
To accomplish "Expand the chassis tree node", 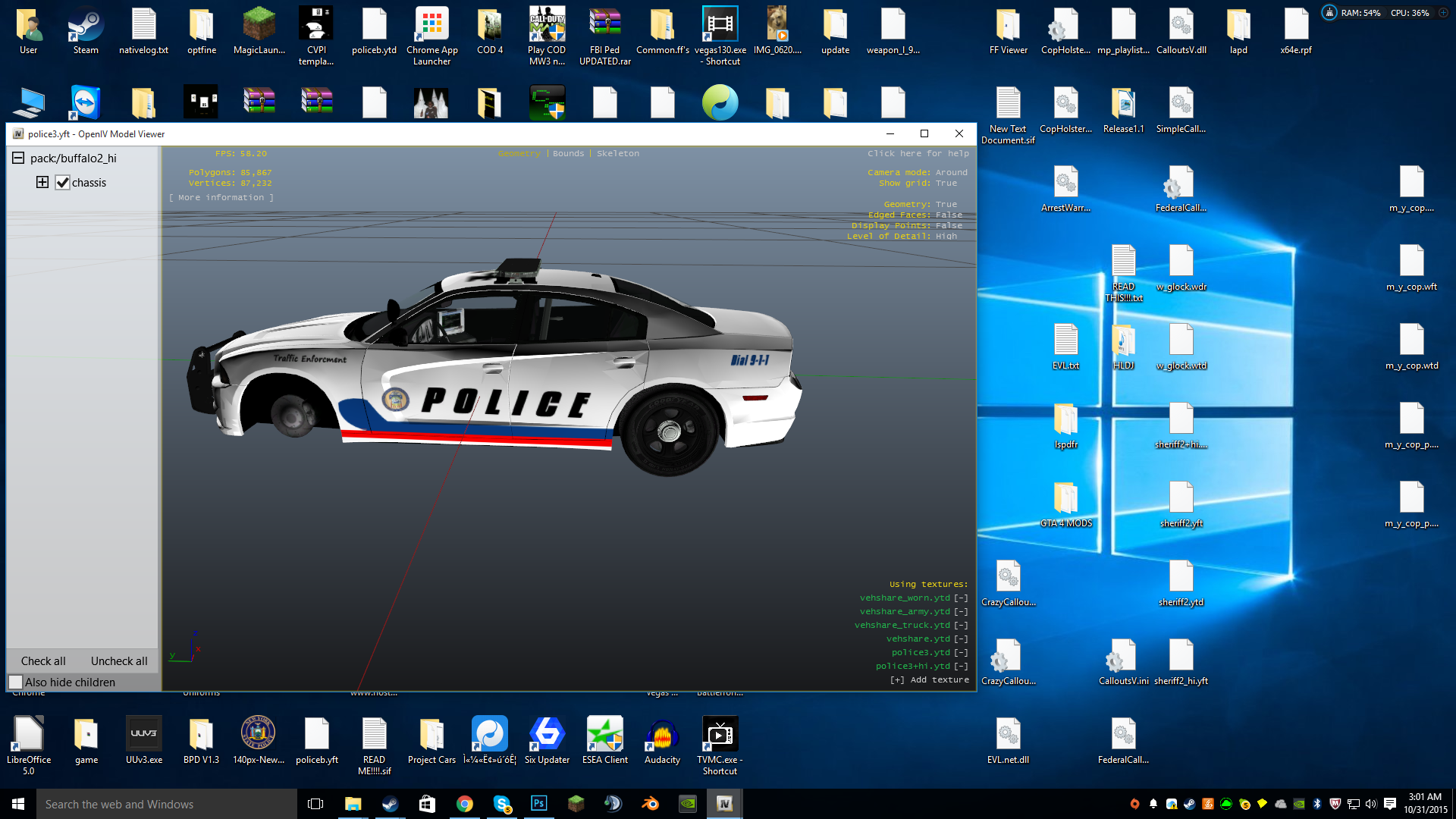I will coord(42,182).
